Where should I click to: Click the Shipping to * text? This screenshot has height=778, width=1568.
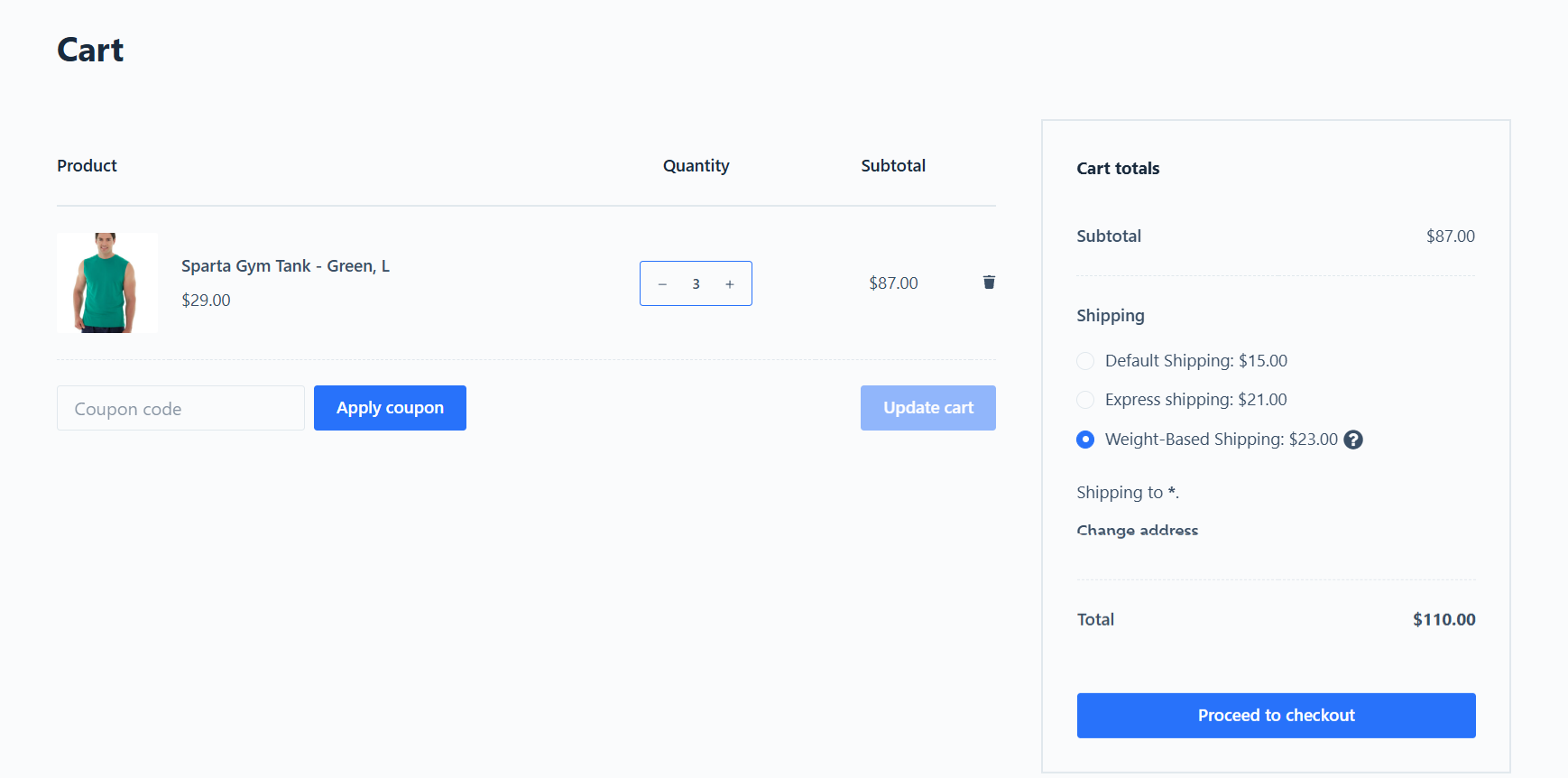click(x=1128, y=493)
